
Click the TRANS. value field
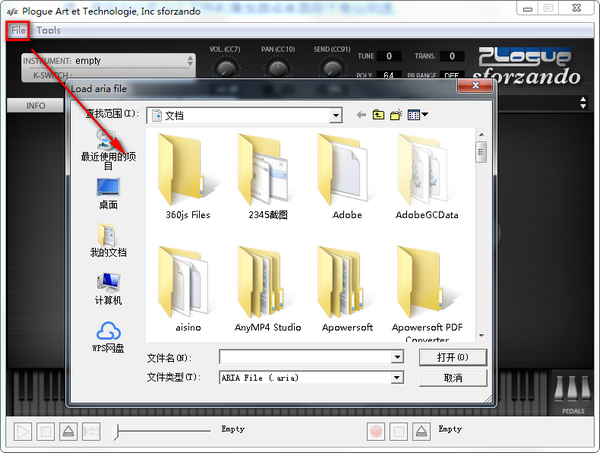point(452,56)
